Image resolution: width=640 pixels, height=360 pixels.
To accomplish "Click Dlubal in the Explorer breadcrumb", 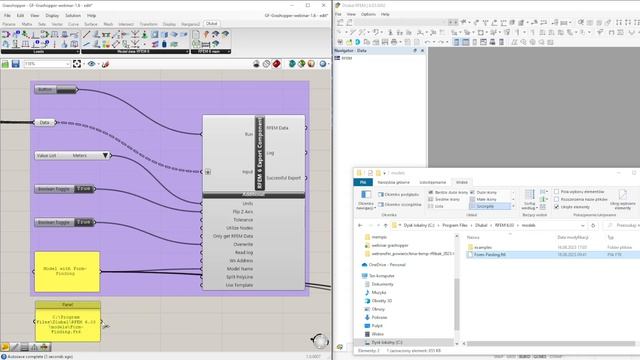I will (x=481, y=225).
